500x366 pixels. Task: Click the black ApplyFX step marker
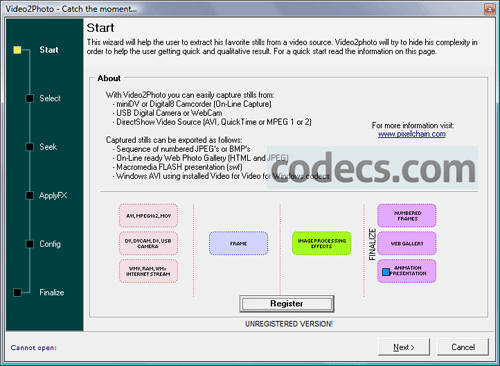point(30,195)
